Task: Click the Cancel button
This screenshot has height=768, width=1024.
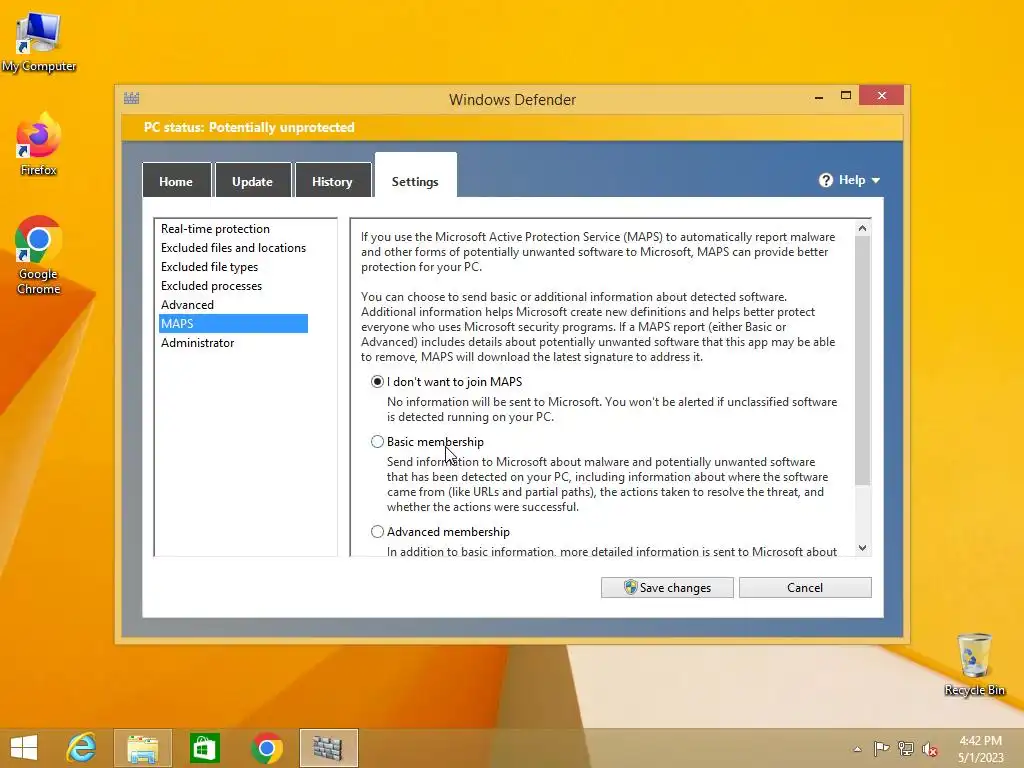Action: pyautogui.click(x=805, y=587)
